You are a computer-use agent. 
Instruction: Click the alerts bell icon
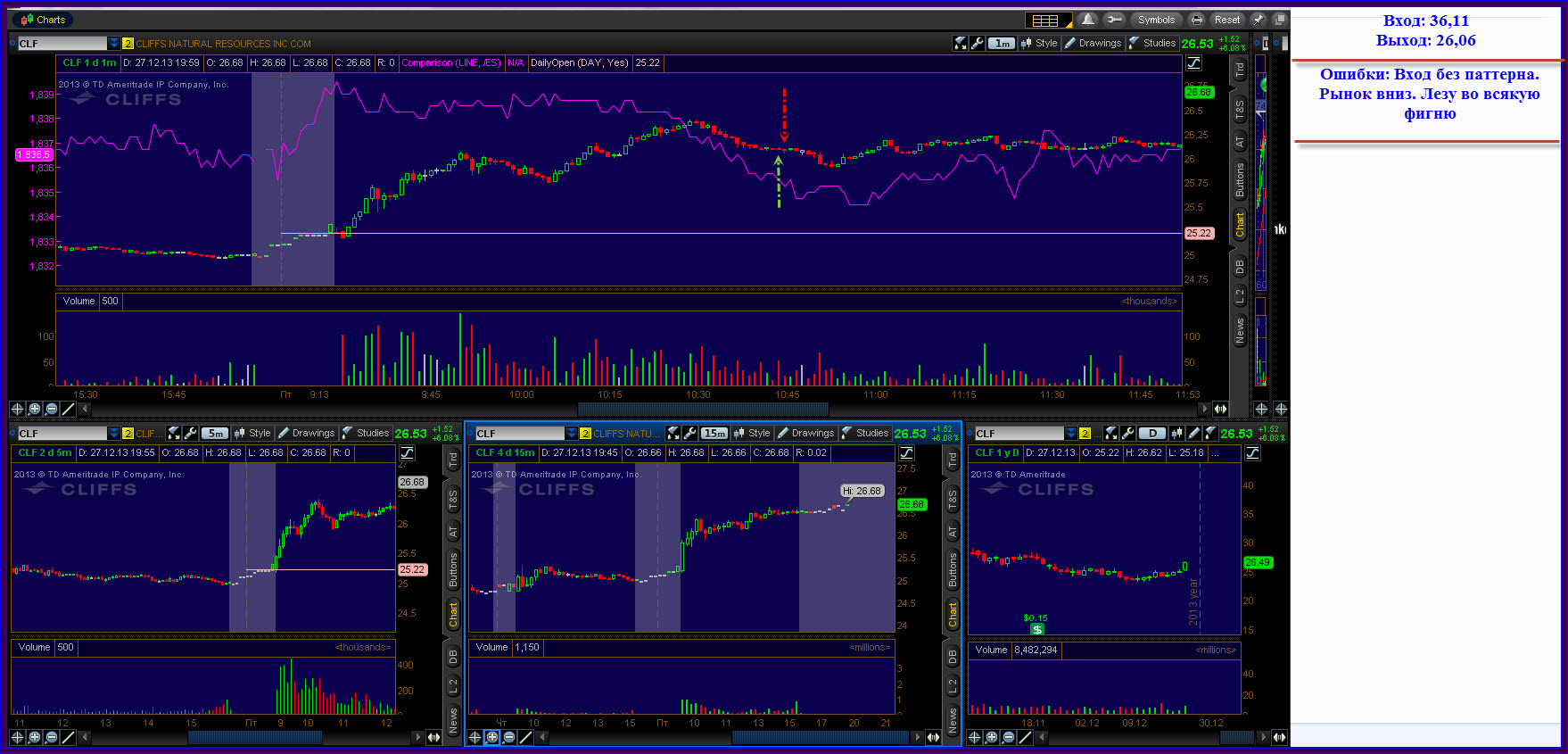[x=1087, y=20]
